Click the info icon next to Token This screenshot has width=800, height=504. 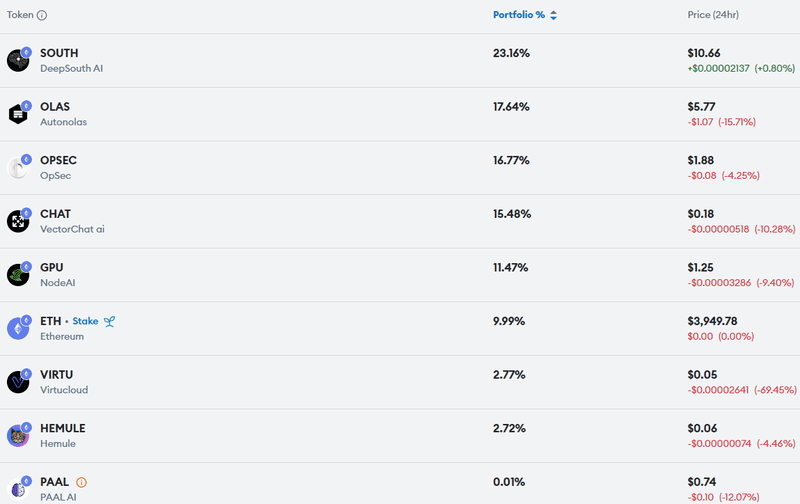point(42,15)
